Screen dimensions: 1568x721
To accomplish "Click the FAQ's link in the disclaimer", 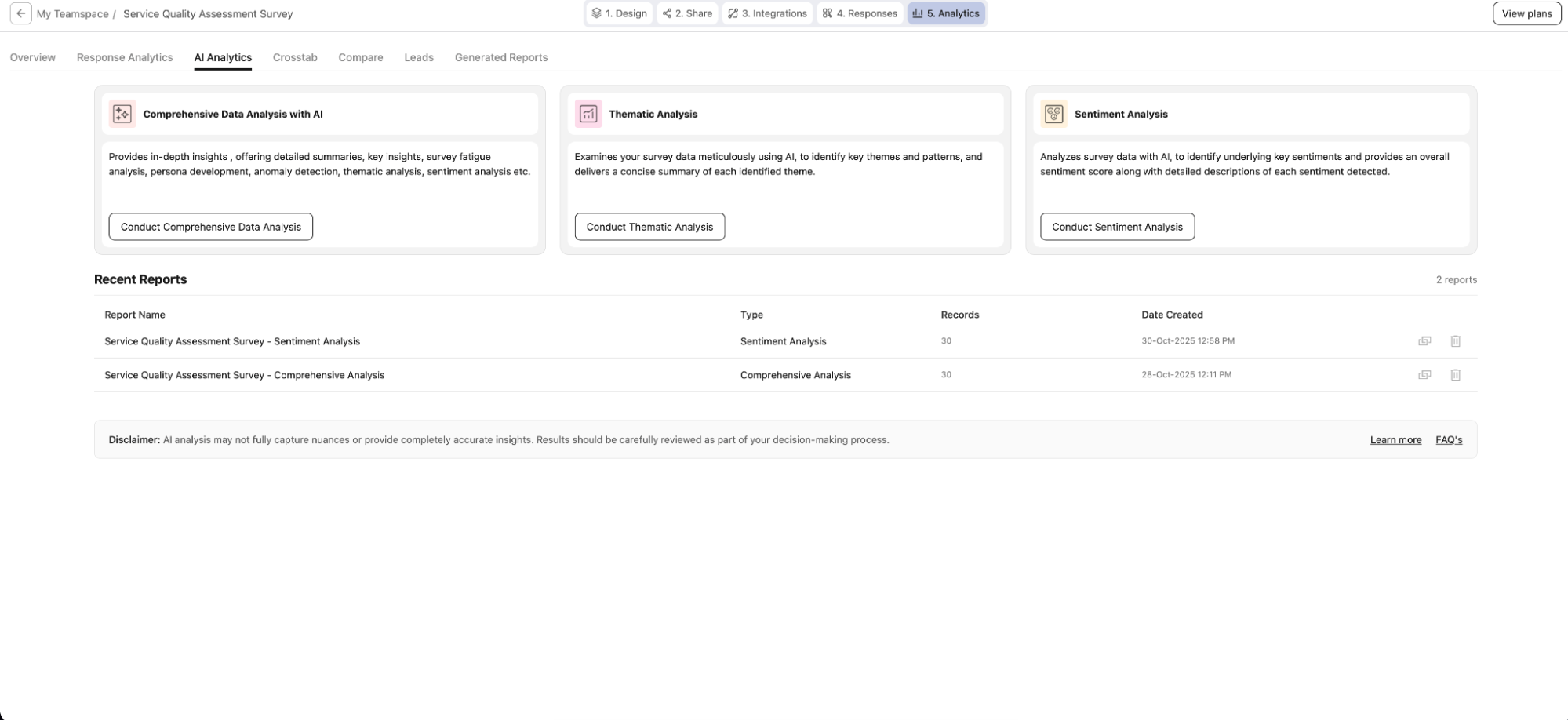I will (1448, 440).
